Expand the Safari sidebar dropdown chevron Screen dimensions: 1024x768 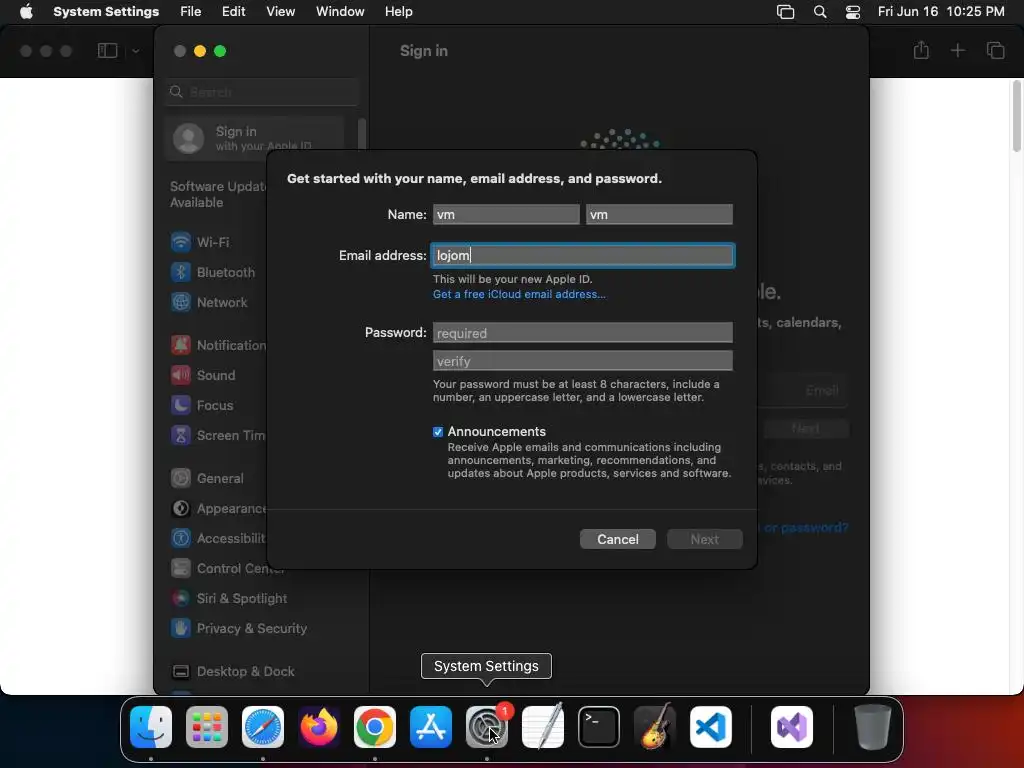point(135,51)
